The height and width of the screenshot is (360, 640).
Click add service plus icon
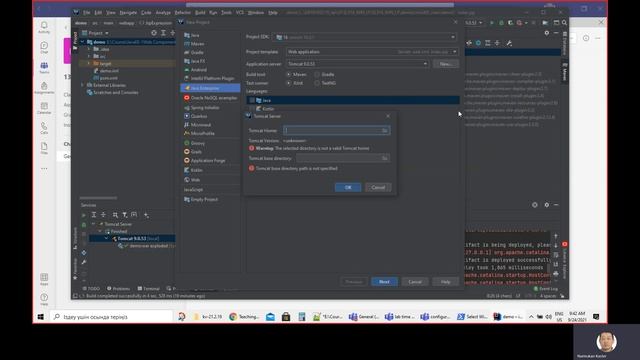[146, 215]
